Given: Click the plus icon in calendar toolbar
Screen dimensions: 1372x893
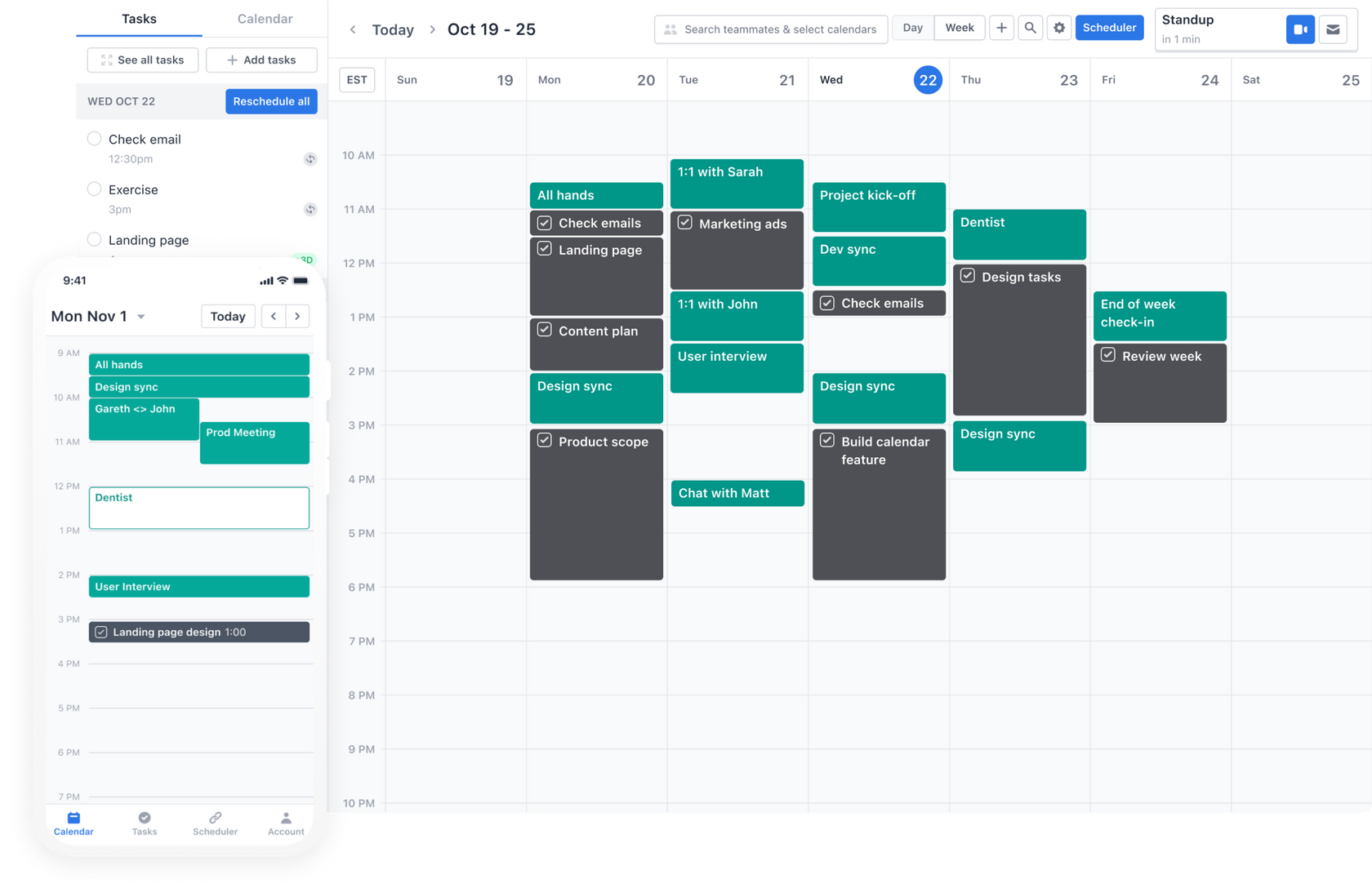Looking at the screenshot, I should point(1001,28).
